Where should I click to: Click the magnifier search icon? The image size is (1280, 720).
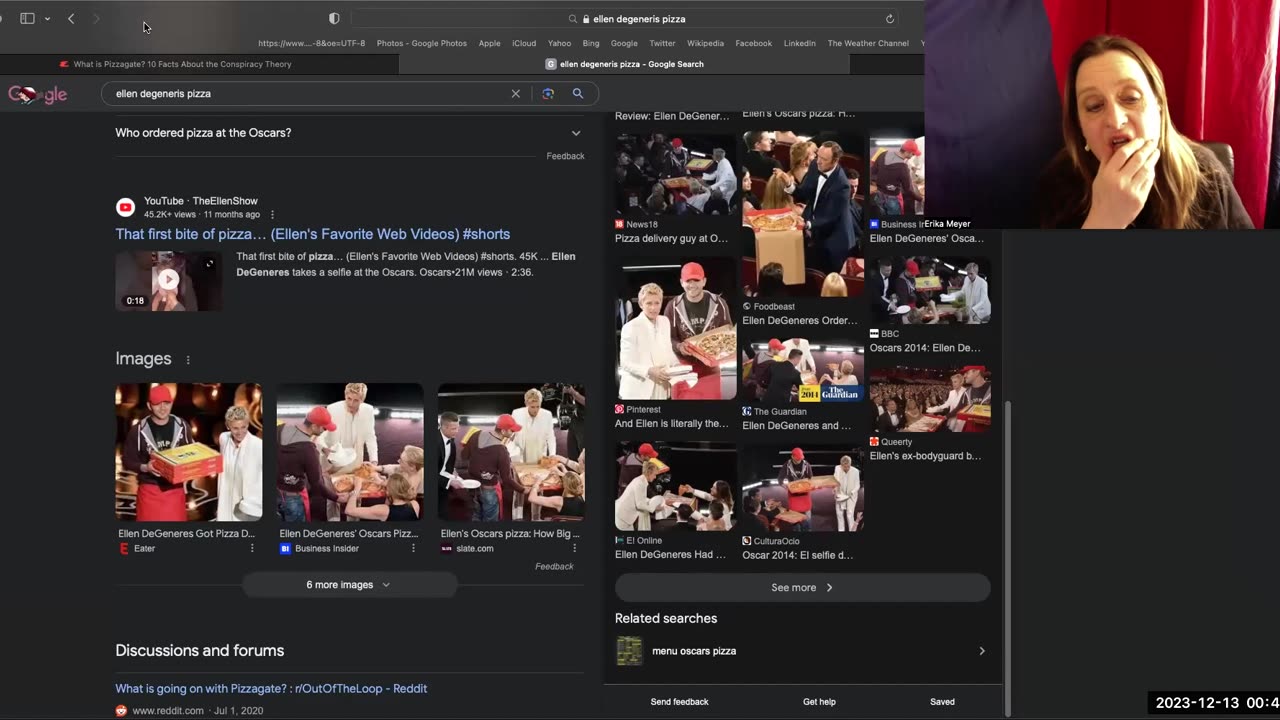click(x=577, y=93)
